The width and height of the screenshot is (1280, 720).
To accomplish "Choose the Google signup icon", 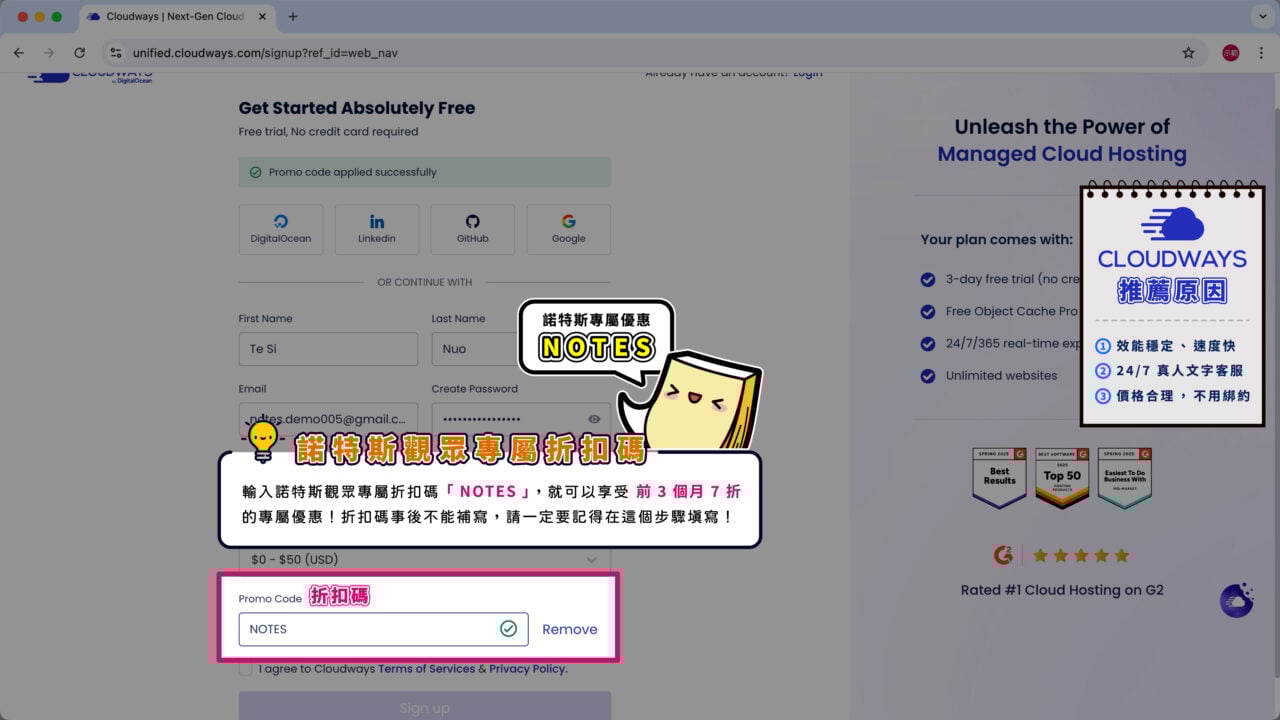I will pos(568,229).
